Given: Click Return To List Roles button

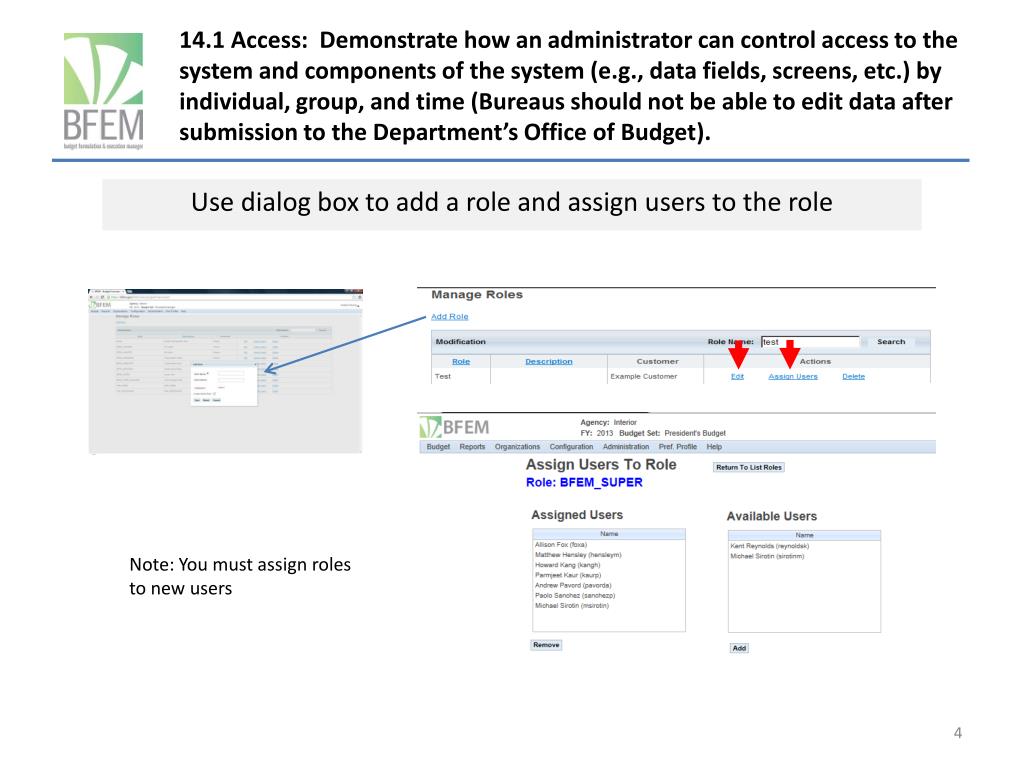Looking at the screenshot, I should coord(748,468).
